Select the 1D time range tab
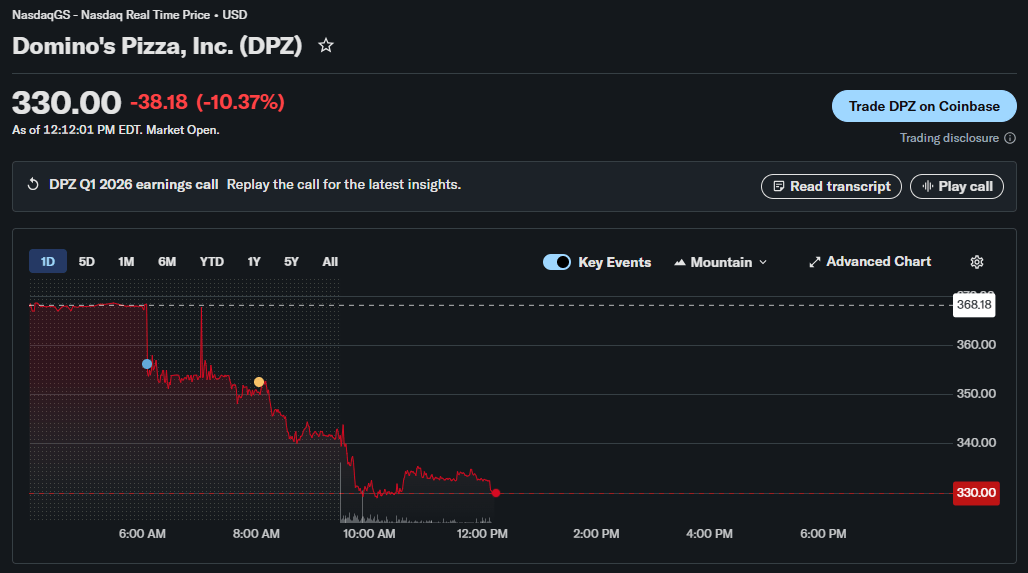1028x573 pixels. 48,262
